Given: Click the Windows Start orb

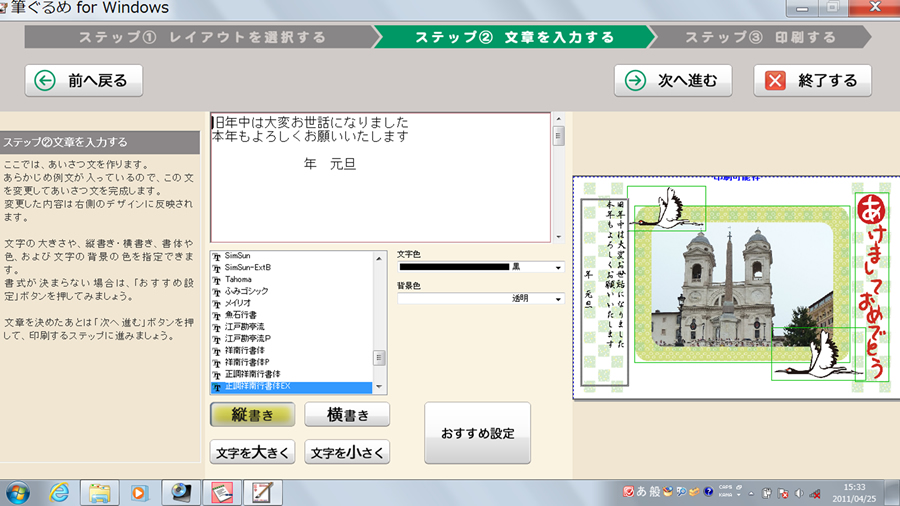Looking at the screenshot, I should coord(18,492).
